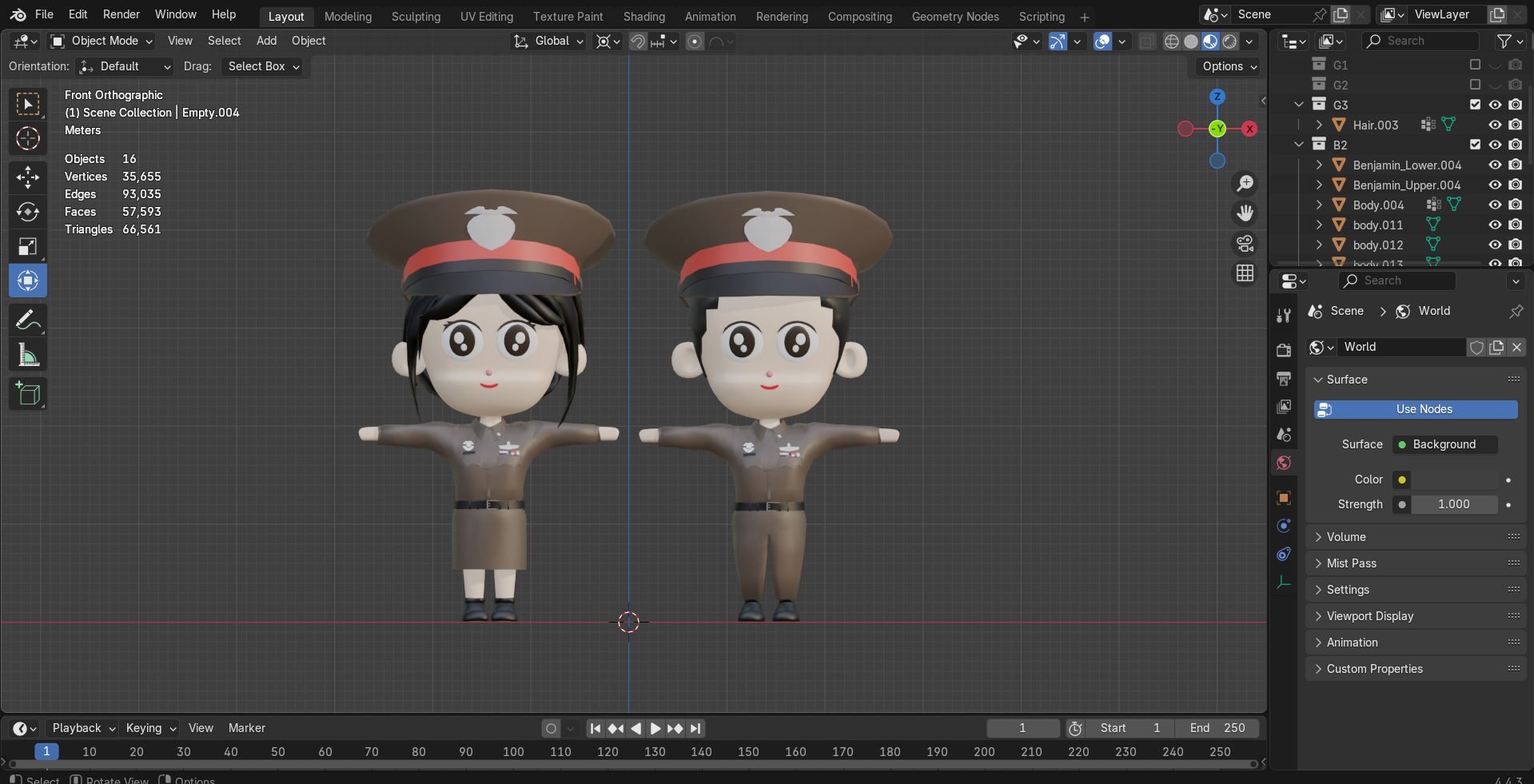Disable rendering of Body.004 camera icon

(1515, 205)
